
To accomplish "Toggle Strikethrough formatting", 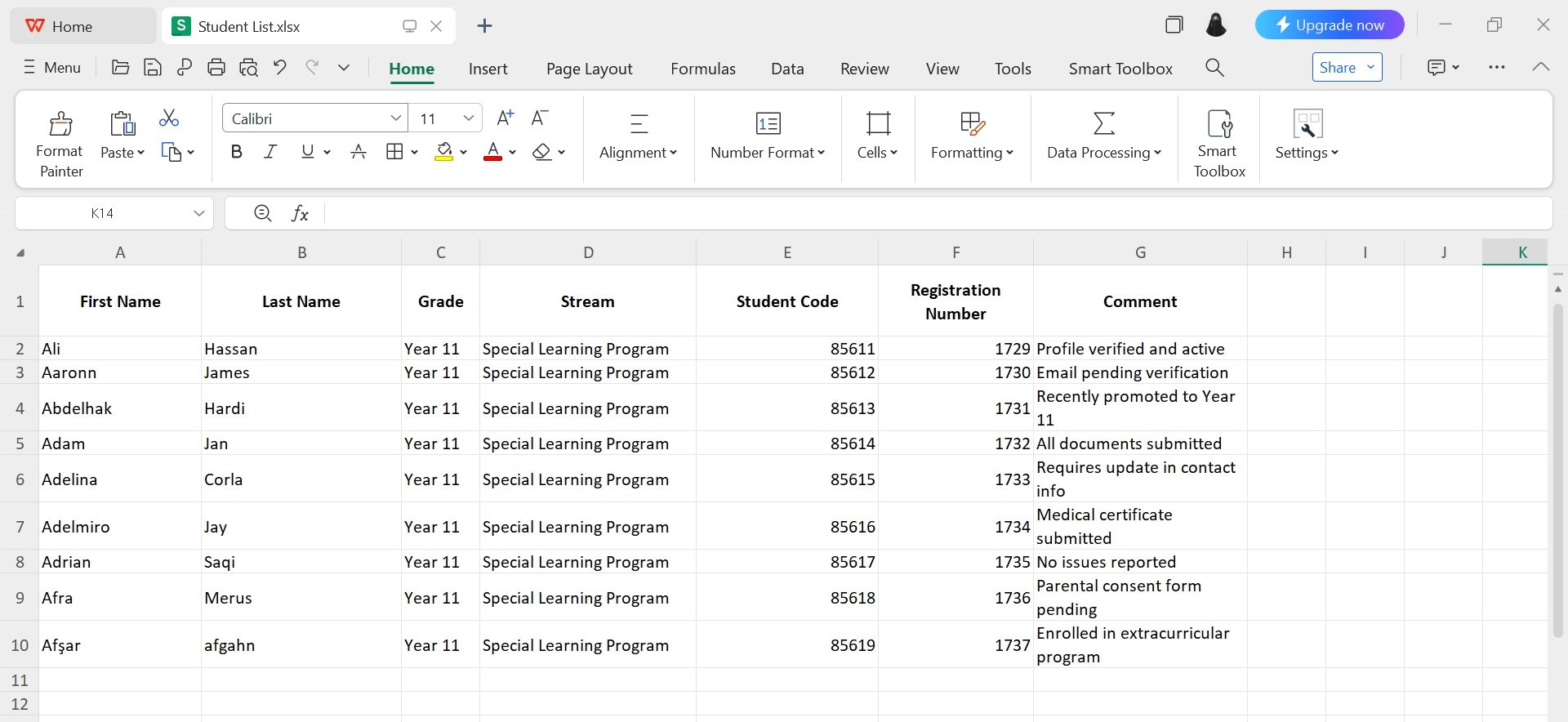I will tap(358, 152).
